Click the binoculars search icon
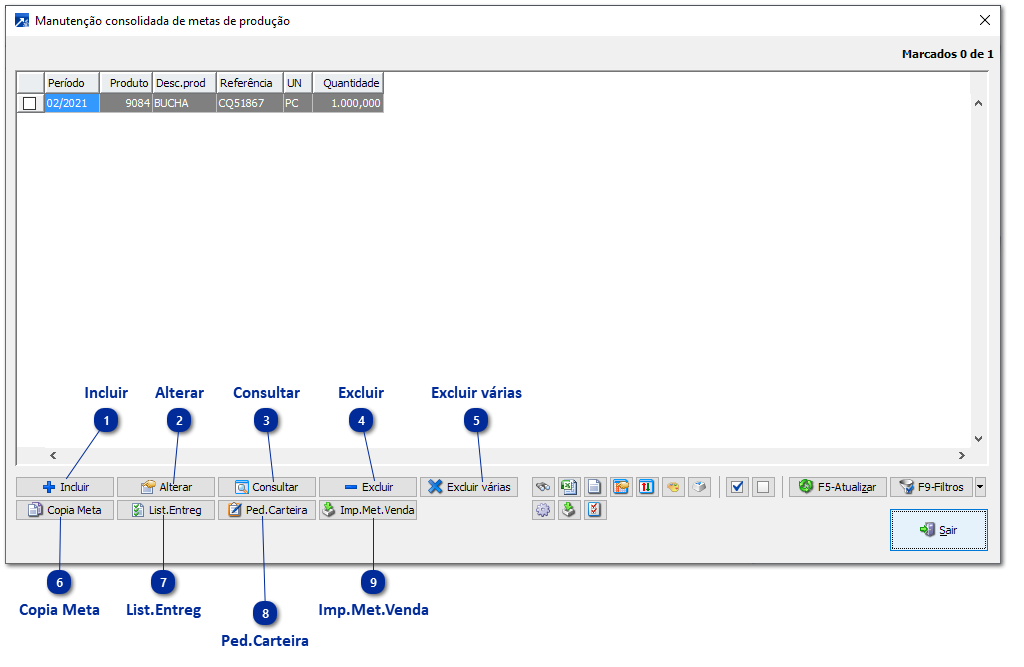The image size is (1024, 667). (543, 487)
